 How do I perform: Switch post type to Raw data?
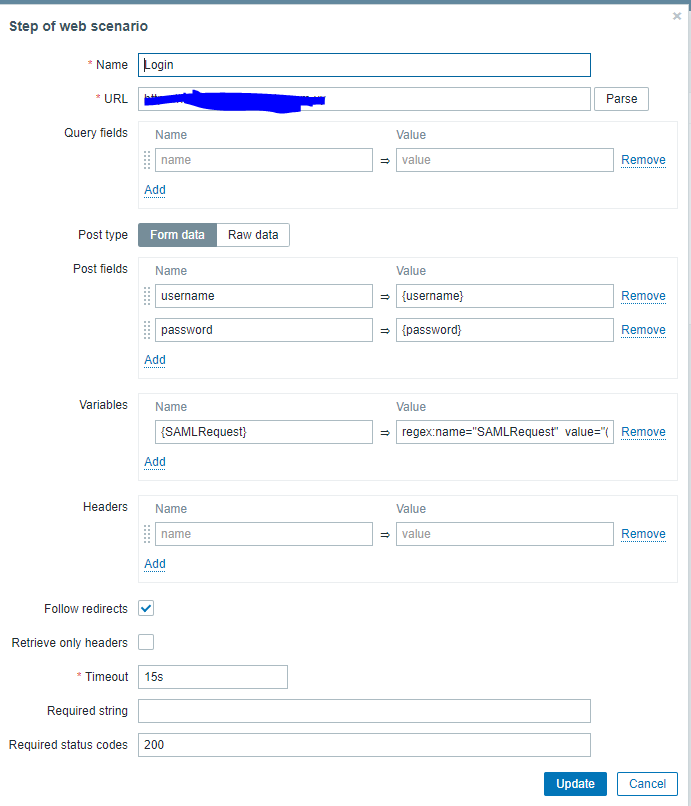[x=253, y=235]
